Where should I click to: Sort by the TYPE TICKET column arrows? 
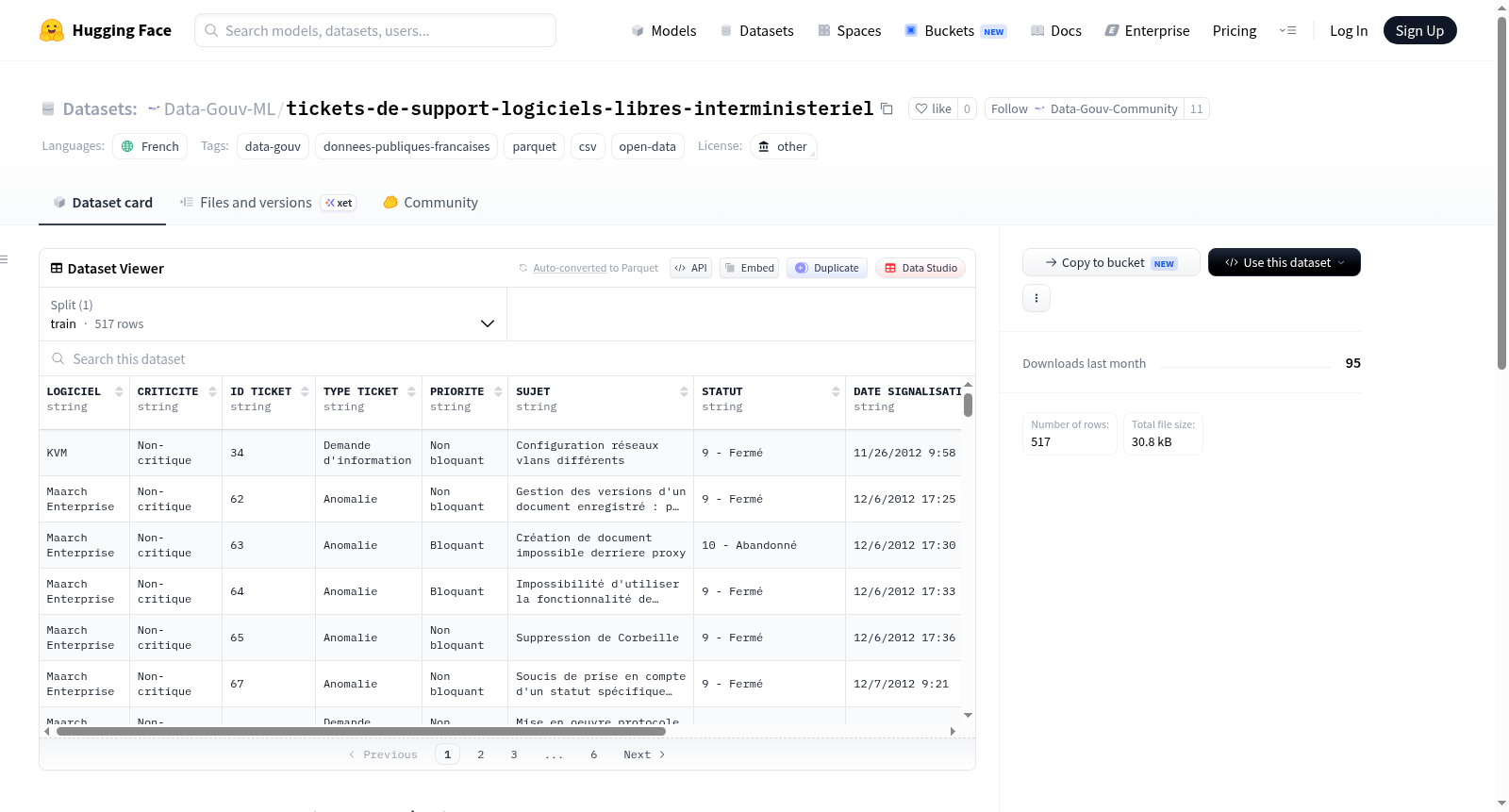(411, 391)
